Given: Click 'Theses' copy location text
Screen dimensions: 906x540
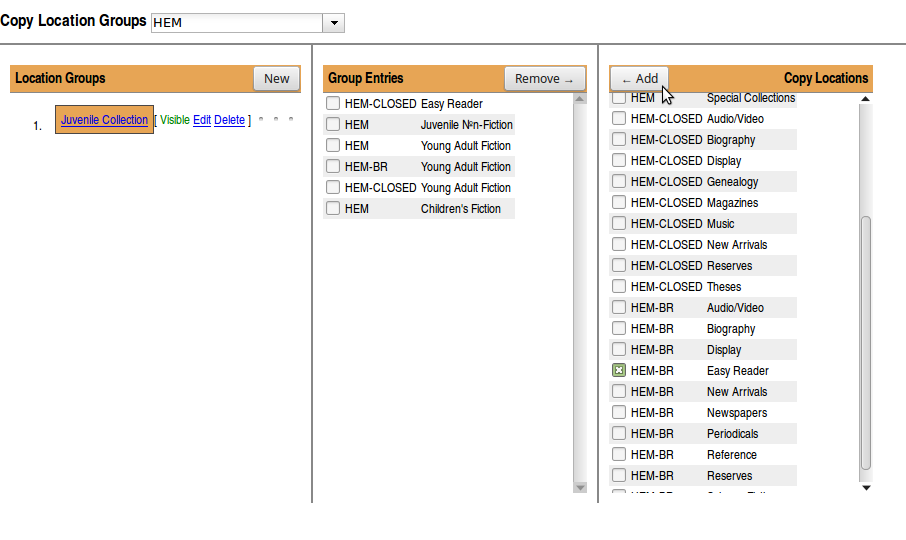Looking at the screenshot, I should click(723, 286).
